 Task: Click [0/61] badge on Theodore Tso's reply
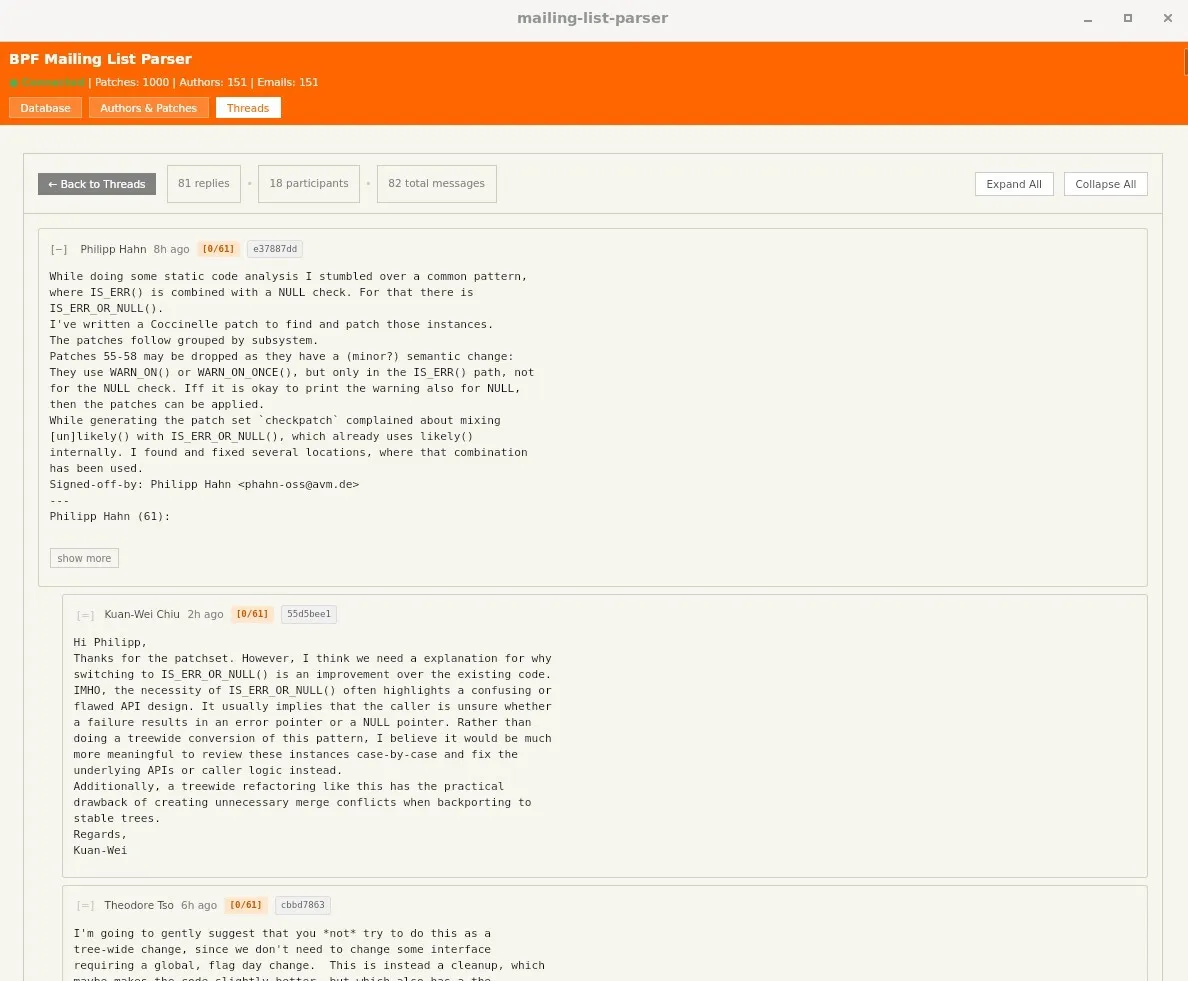click(x=245, y=906)
